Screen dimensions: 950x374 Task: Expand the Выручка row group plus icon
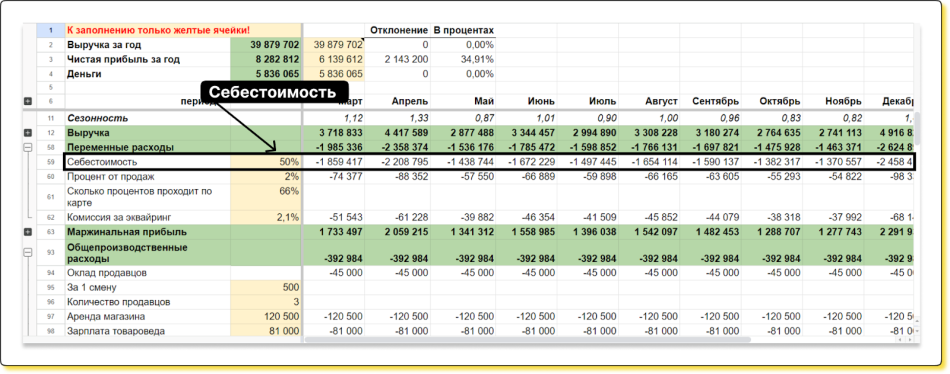[x=28, y=133]
